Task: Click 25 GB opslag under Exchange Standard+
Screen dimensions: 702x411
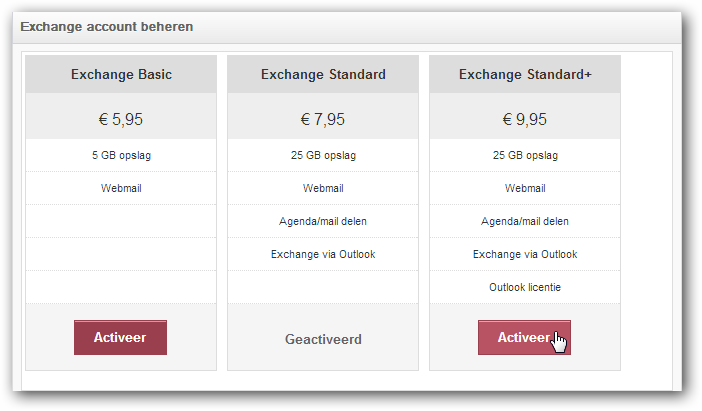Action: 525,155
